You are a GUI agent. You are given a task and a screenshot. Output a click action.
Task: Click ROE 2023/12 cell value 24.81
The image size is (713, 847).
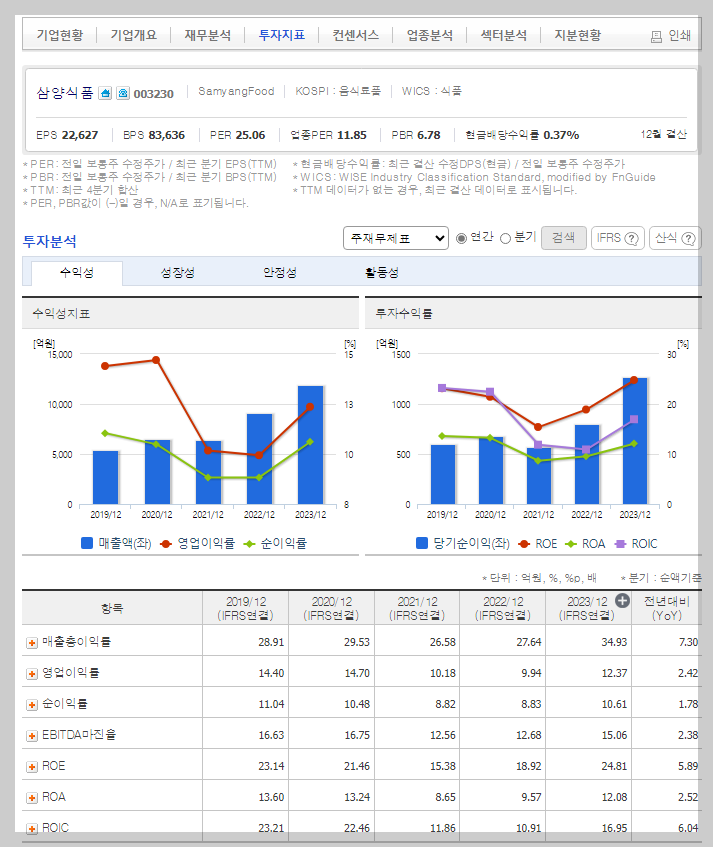[615, 766]
